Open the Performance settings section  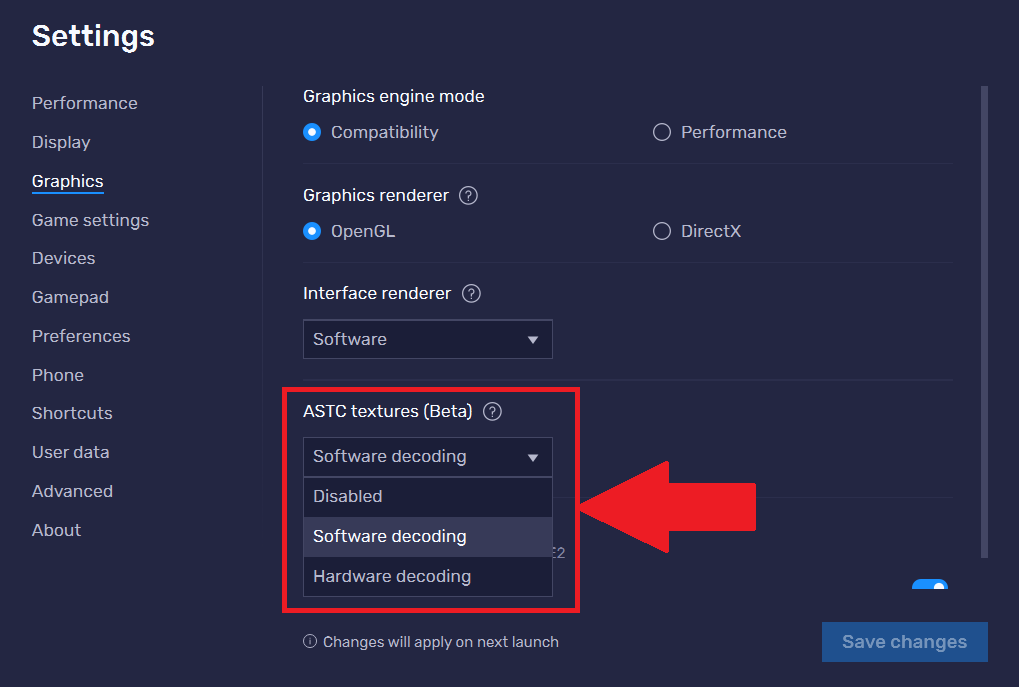(84, 103)
